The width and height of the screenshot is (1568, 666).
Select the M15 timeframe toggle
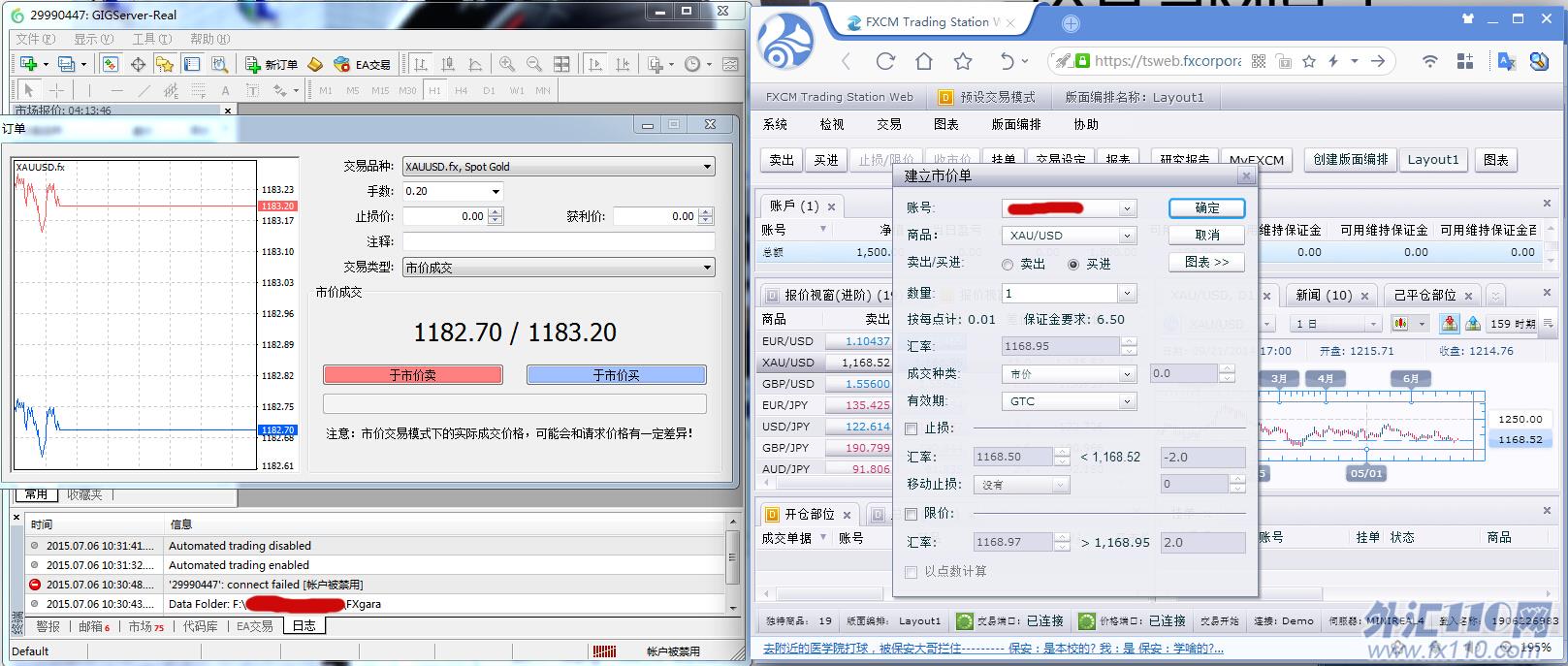tap(380, 90)
